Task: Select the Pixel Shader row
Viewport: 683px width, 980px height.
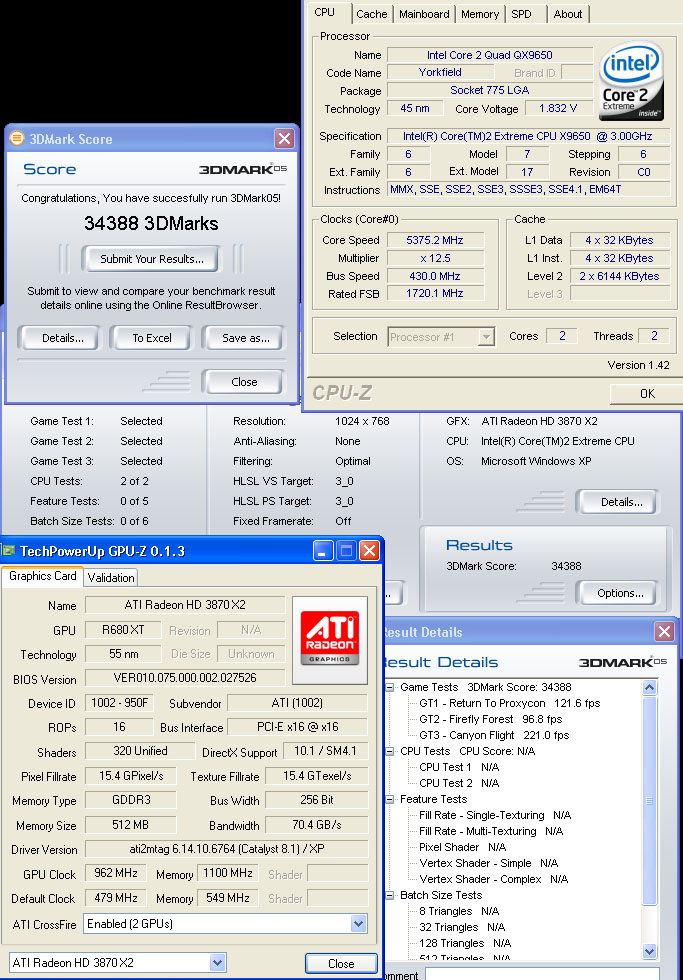Action: coord(462,847)
